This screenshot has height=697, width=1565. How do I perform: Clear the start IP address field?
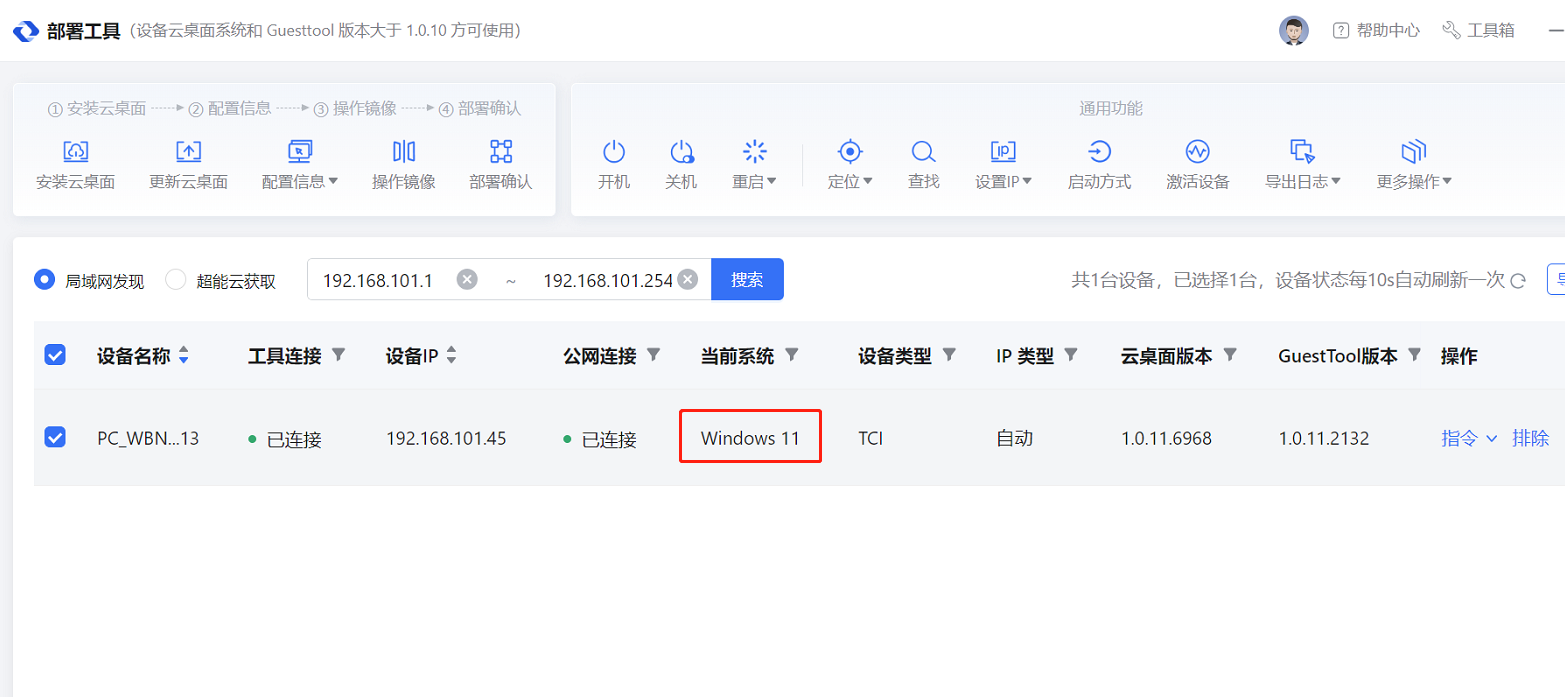click(467, 280)
